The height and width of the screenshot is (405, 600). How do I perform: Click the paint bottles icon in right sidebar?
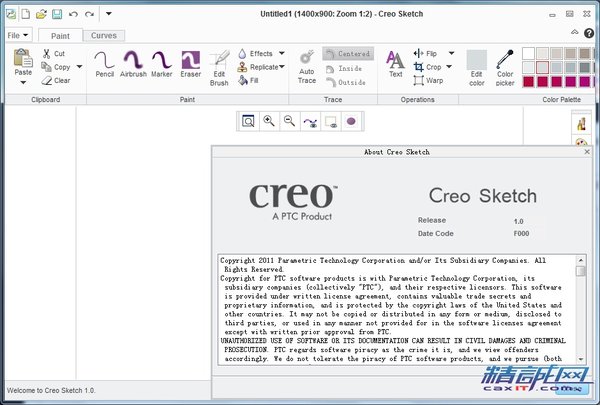coord(581,123)
